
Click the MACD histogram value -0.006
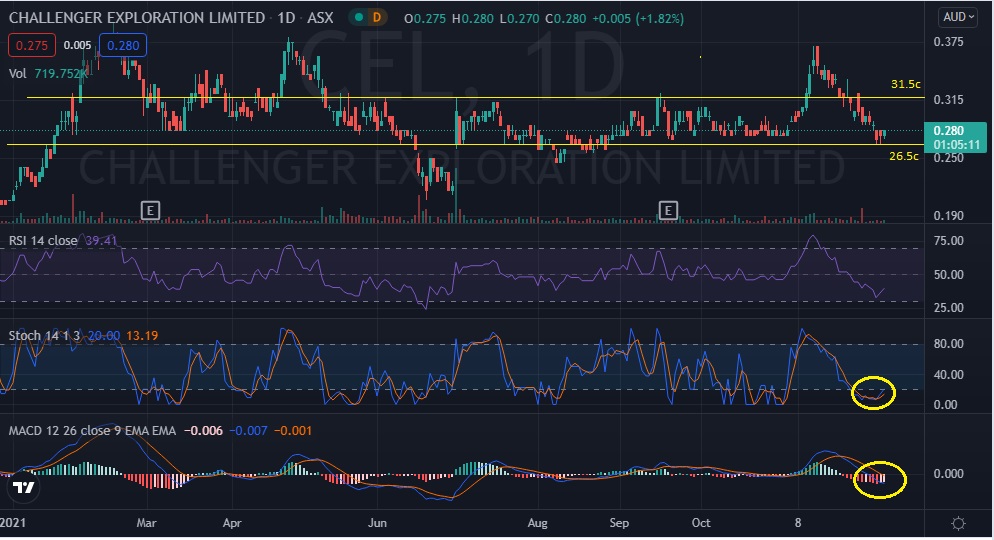(x=203, y=431)
